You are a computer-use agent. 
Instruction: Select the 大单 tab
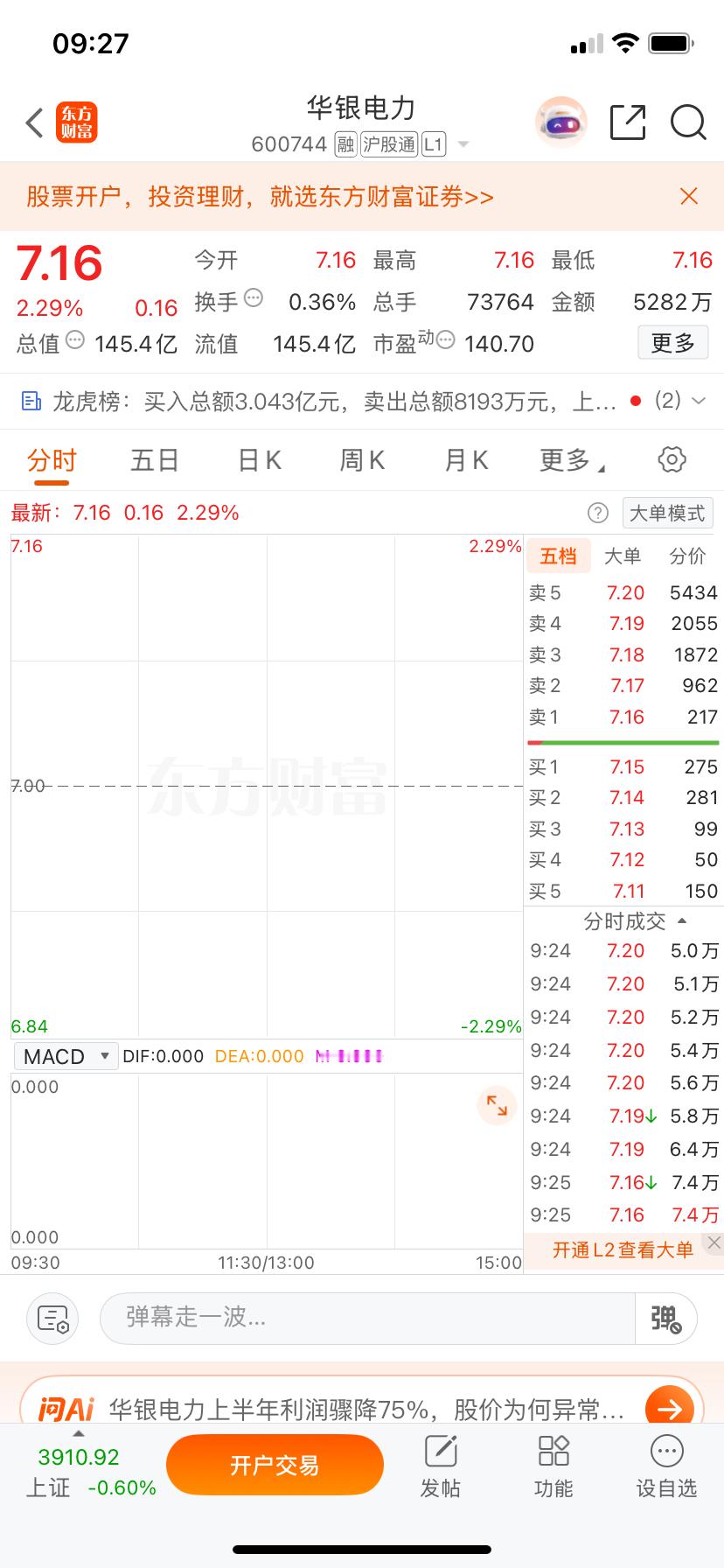tap(623, 556)
